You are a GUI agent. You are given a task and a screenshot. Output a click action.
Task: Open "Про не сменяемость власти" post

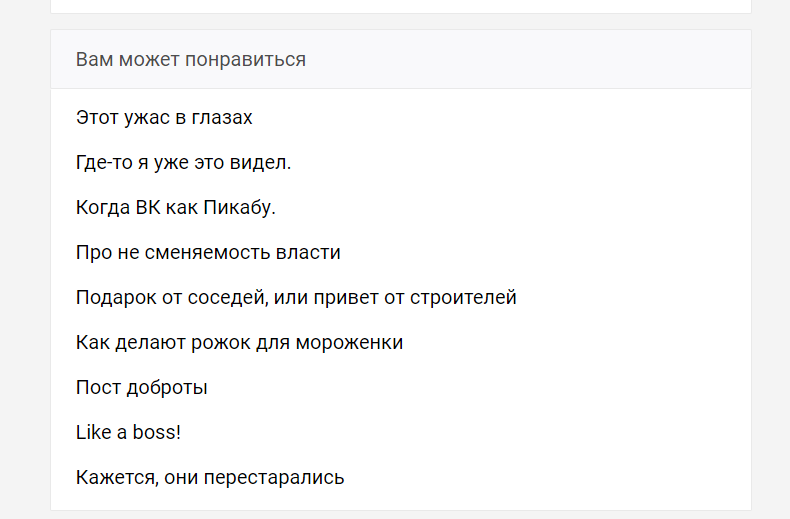click(x=208, y=253)
